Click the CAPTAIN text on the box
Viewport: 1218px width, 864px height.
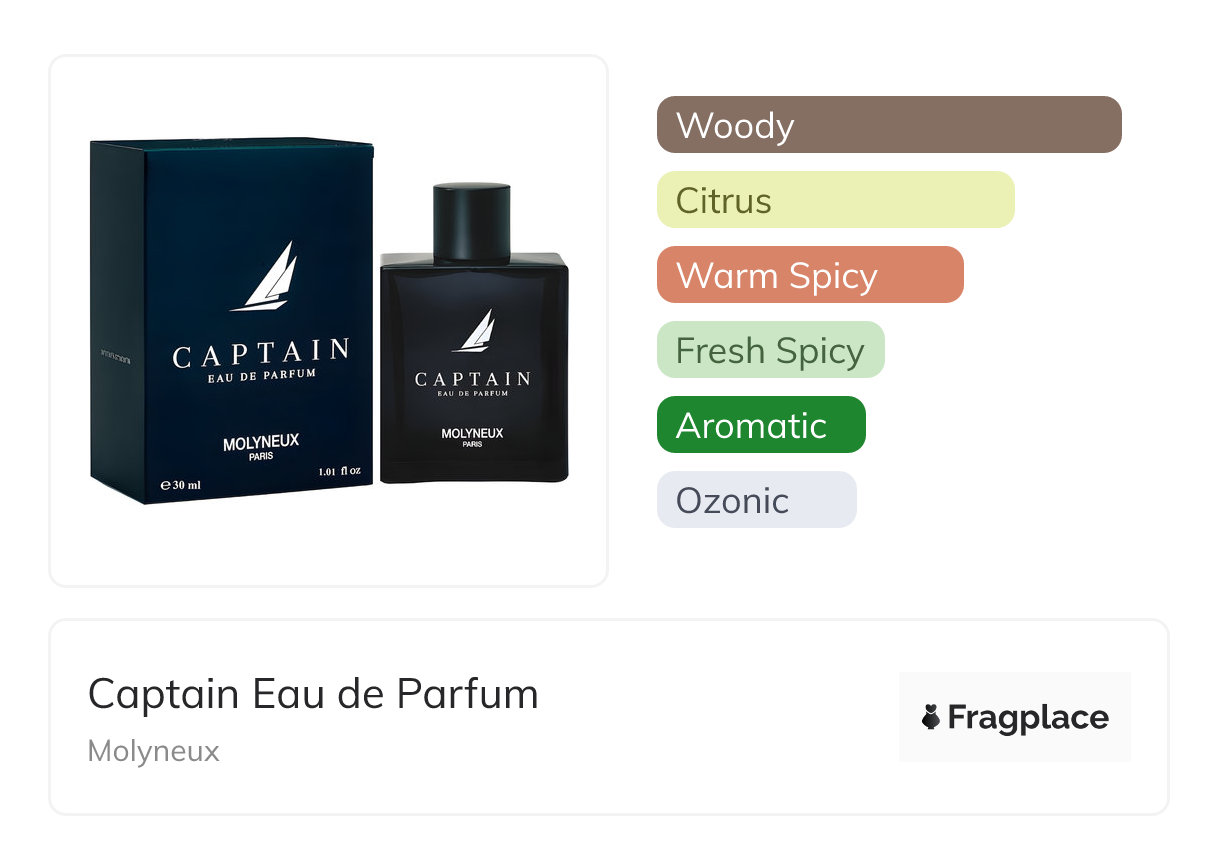pyautogui.click(x=261, y=354)
